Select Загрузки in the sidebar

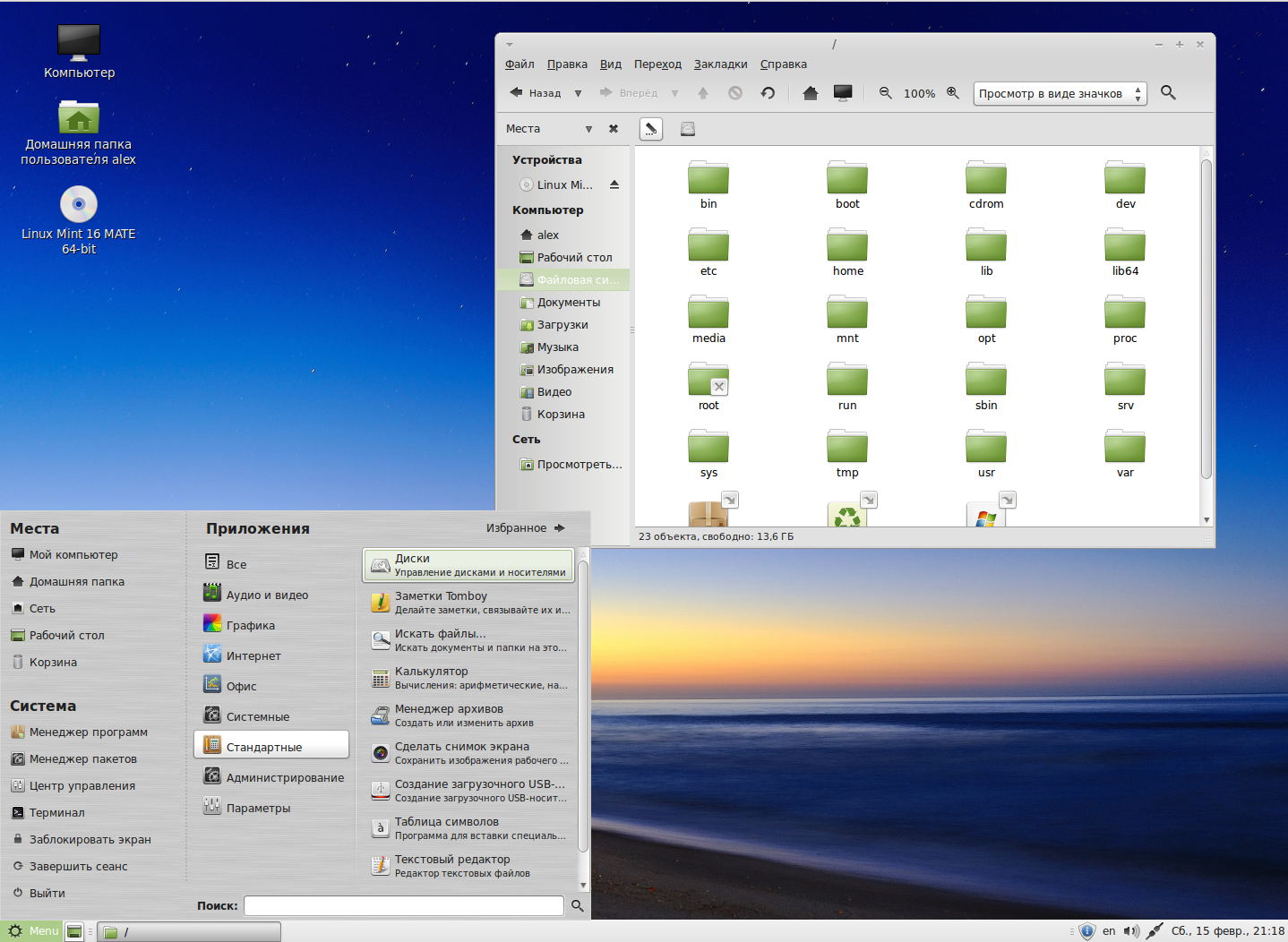tap(563, 325)
